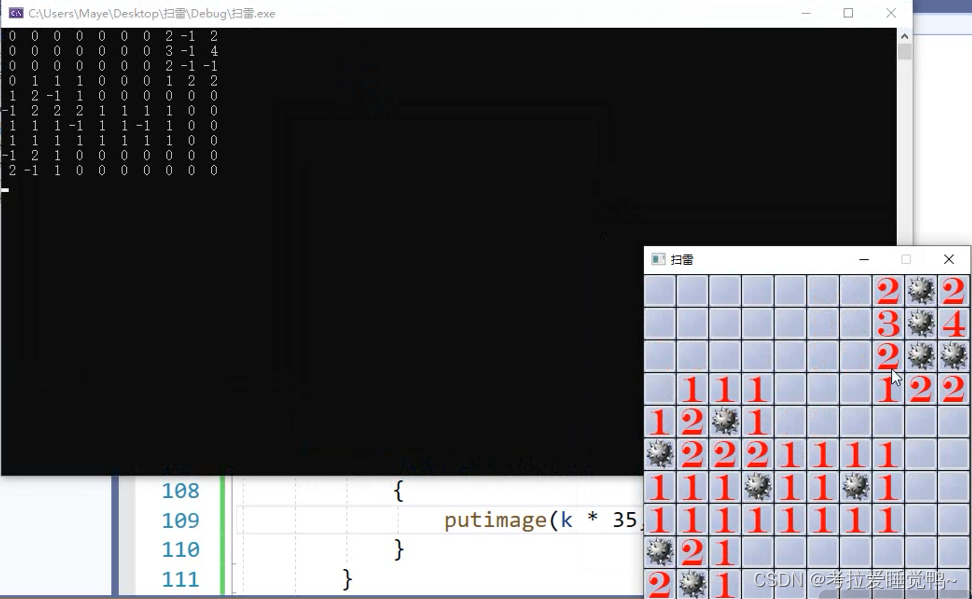Click the blank tile ending the sixth row
This screenshot has height=599, width=972.
[953, 455]
